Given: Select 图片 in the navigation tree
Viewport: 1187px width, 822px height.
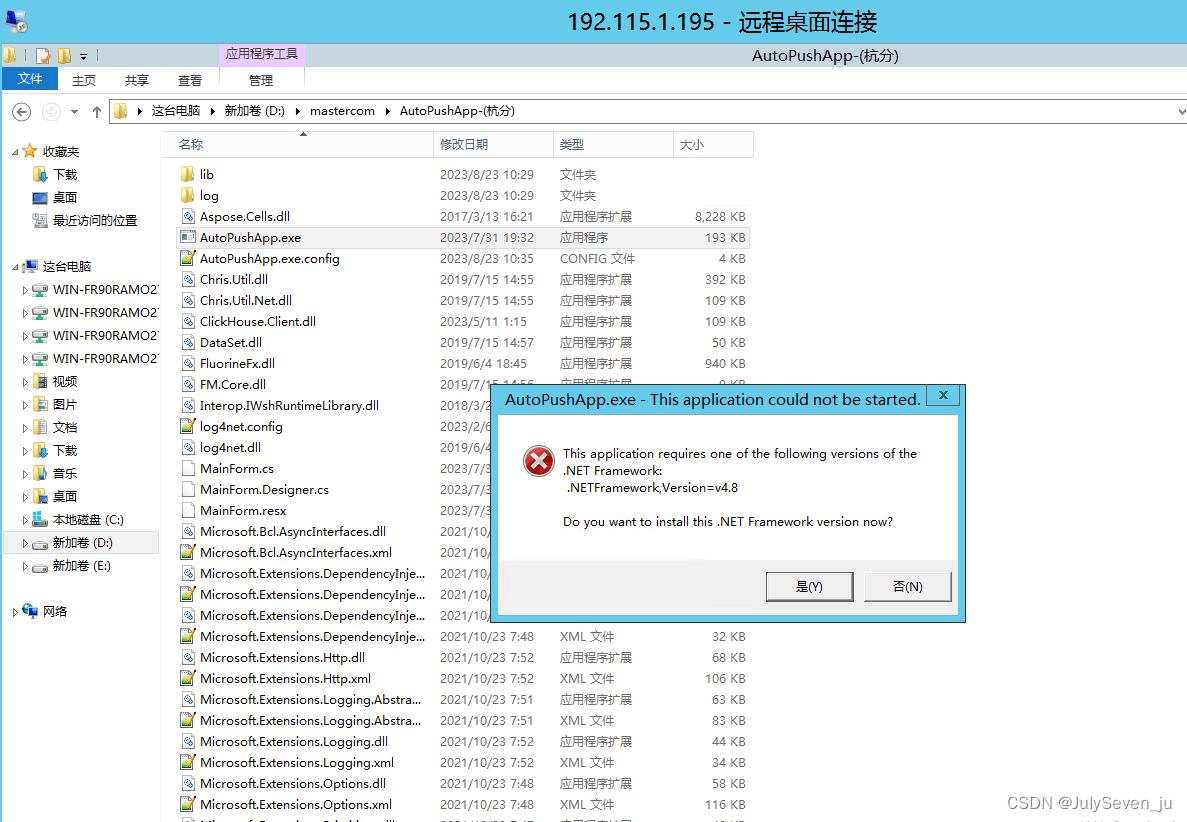Looking at the screenshot, I should click(65, 405).
